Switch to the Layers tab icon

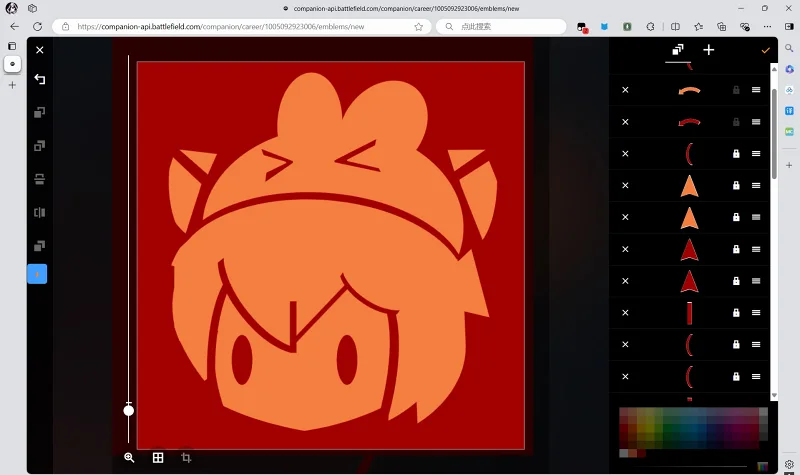[x=678, y=50]
